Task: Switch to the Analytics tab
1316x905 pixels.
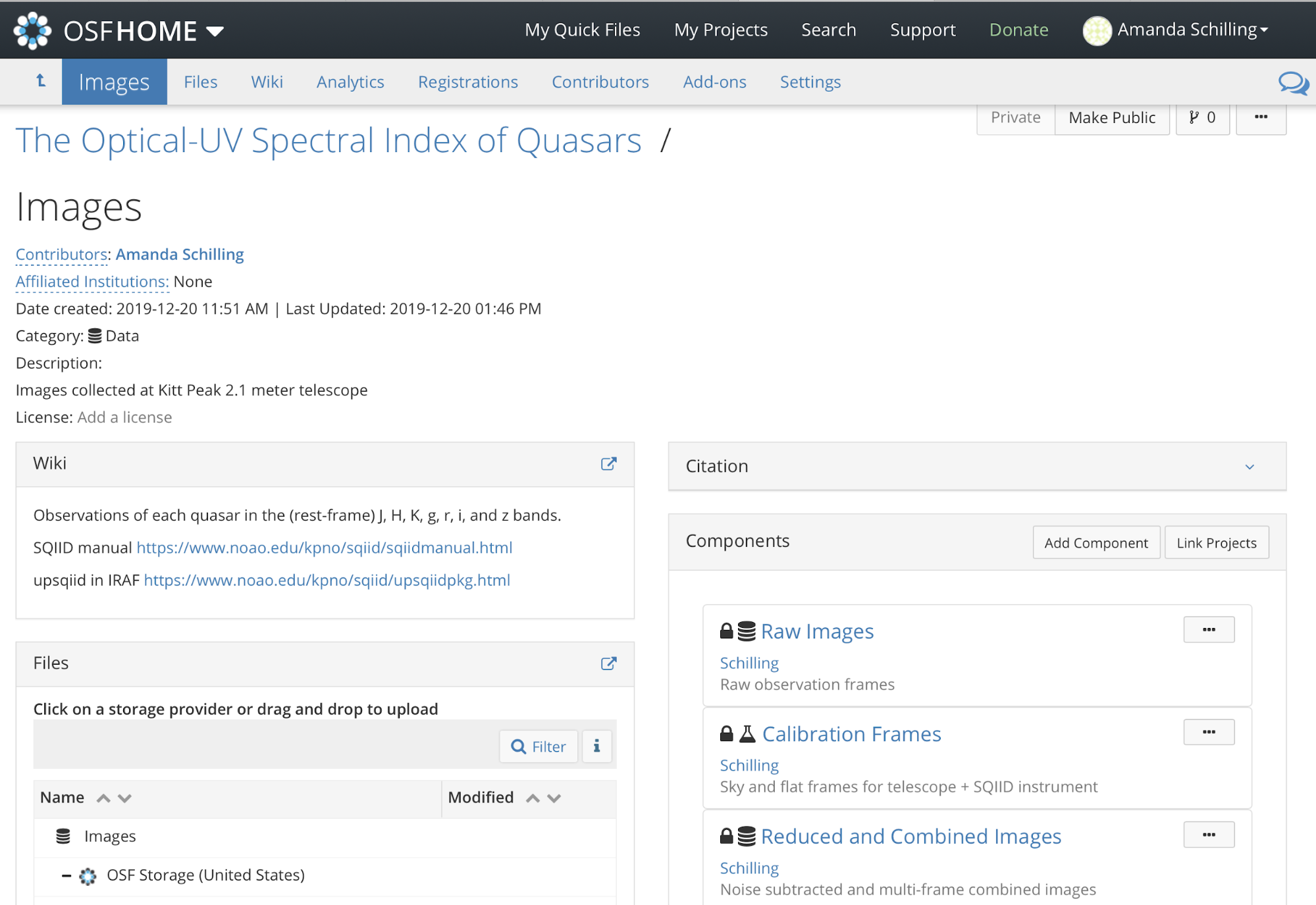Action: tap(350, 82)
